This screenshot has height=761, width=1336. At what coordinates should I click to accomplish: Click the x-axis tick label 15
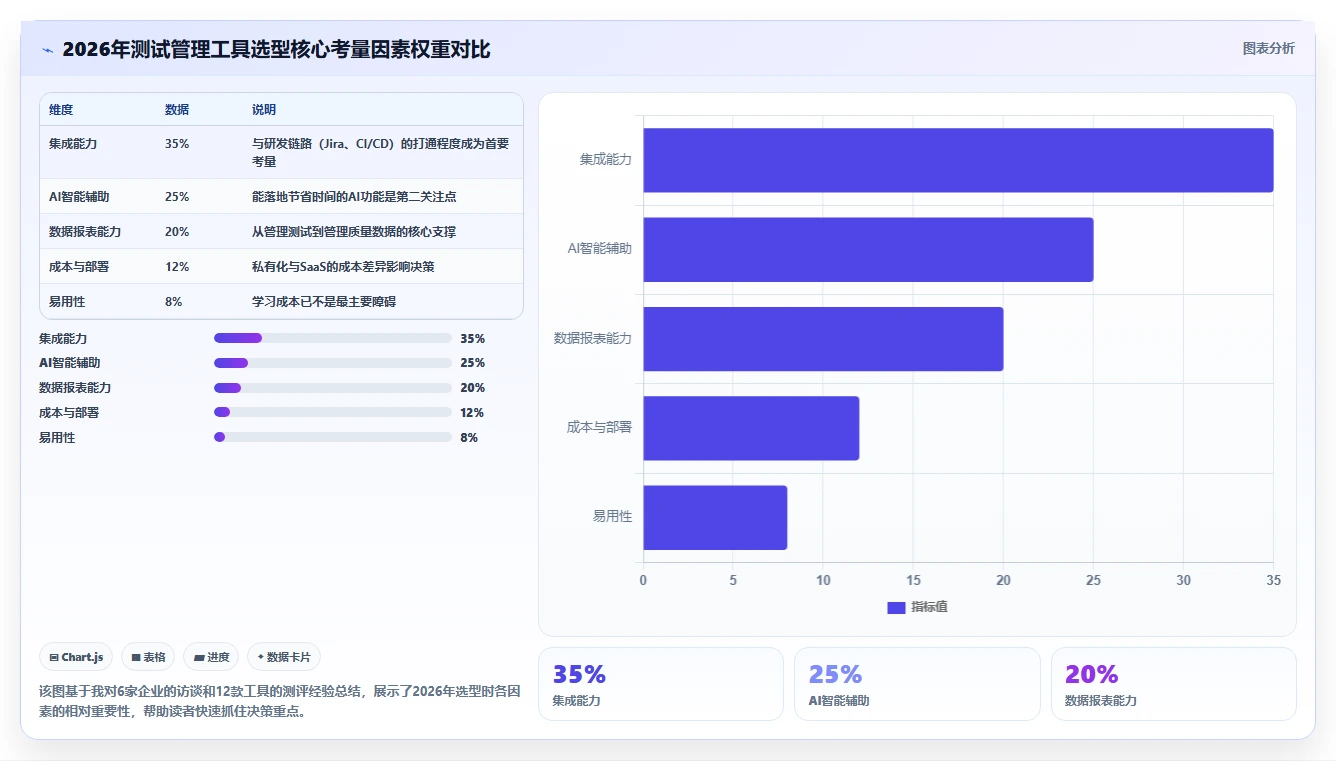pyautogui.click(x=913, y=581)
